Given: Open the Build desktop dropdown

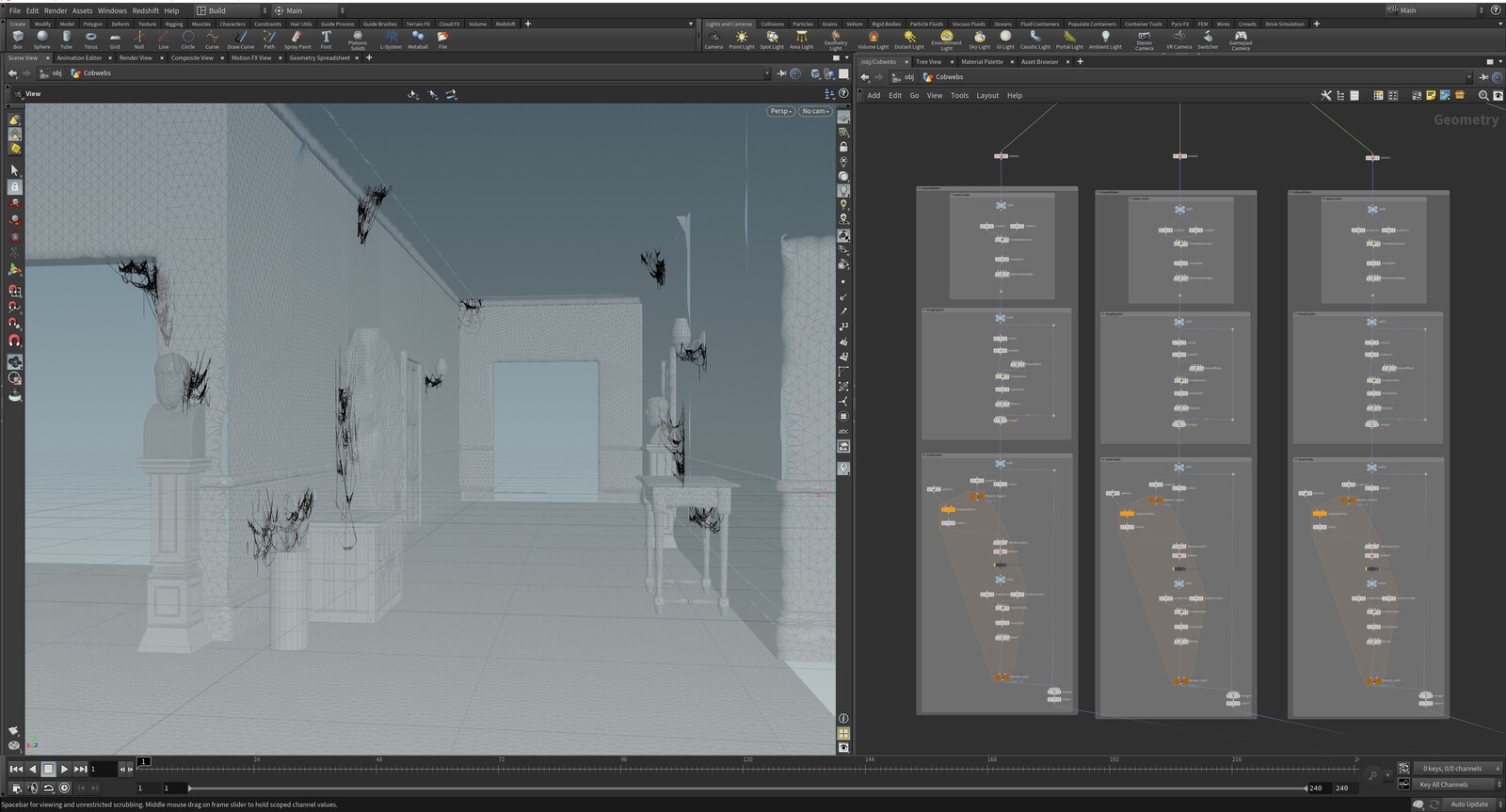Looking at the screenshot, I should point(231,10).
